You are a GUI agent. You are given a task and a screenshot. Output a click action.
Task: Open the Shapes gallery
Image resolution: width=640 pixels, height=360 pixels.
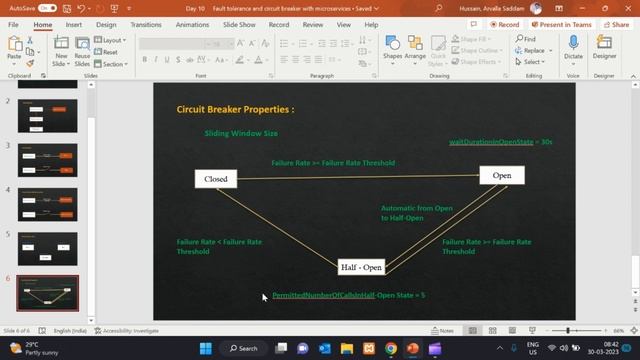tap(393, 51)
